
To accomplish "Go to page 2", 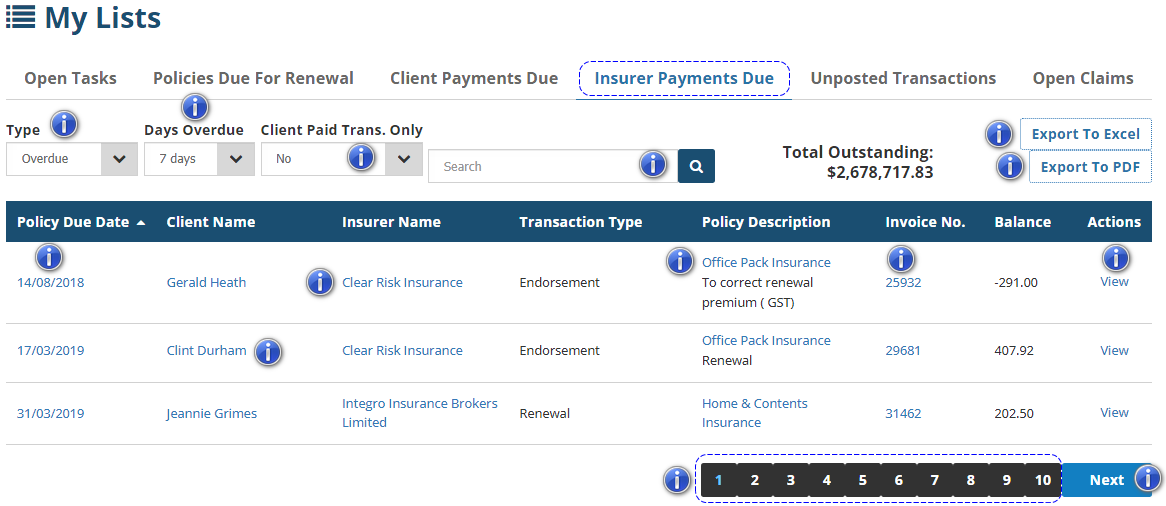I will [754, 480].
